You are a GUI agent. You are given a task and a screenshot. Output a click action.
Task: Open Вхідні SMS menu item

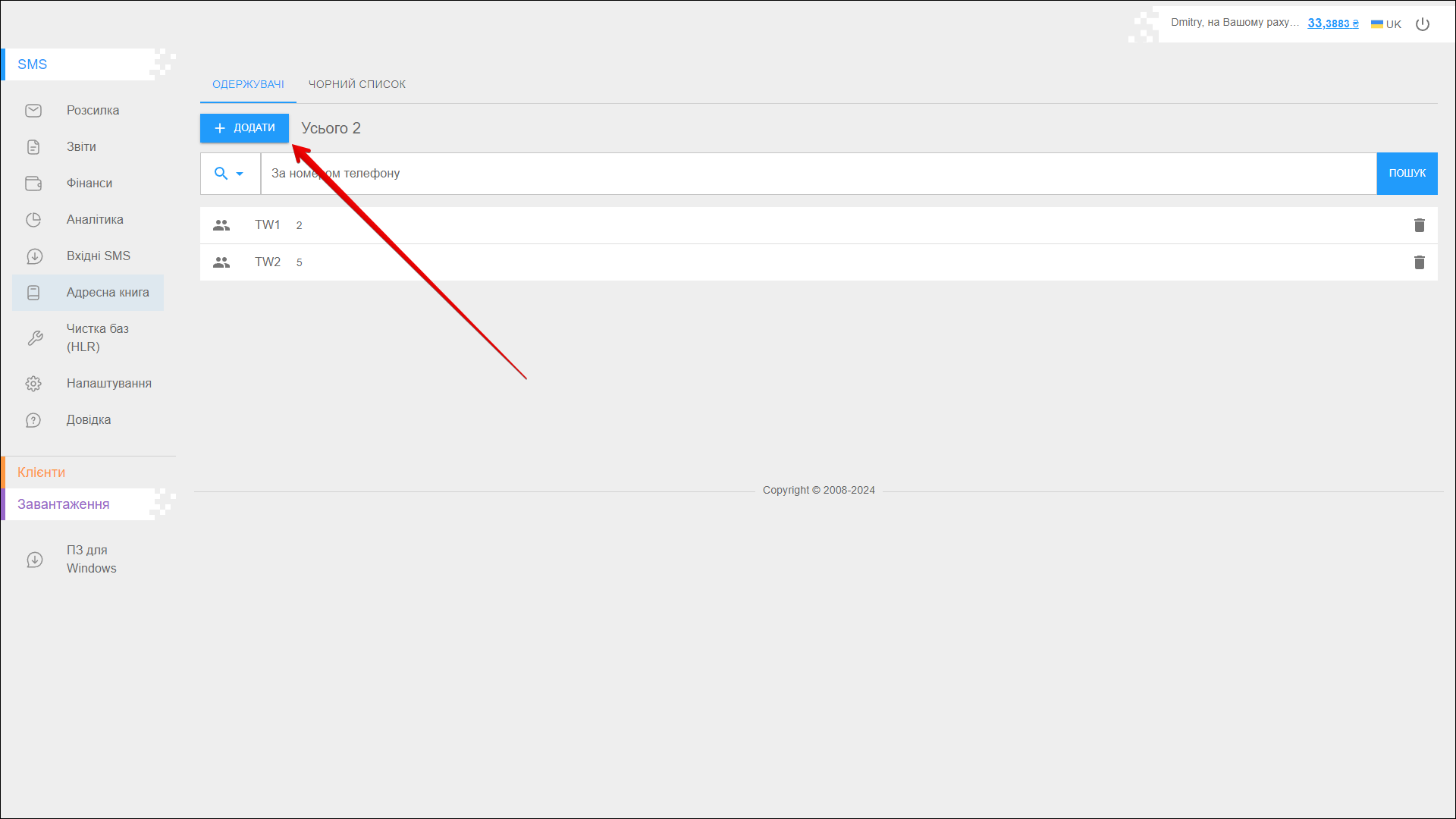coord(98,256)
